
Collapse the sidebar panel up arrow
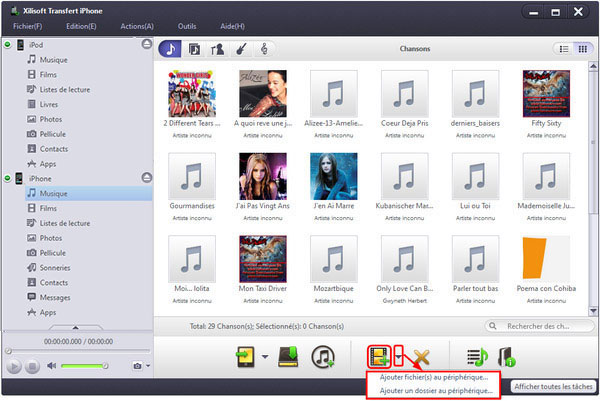pyautogui.click(x=76, y=328)
